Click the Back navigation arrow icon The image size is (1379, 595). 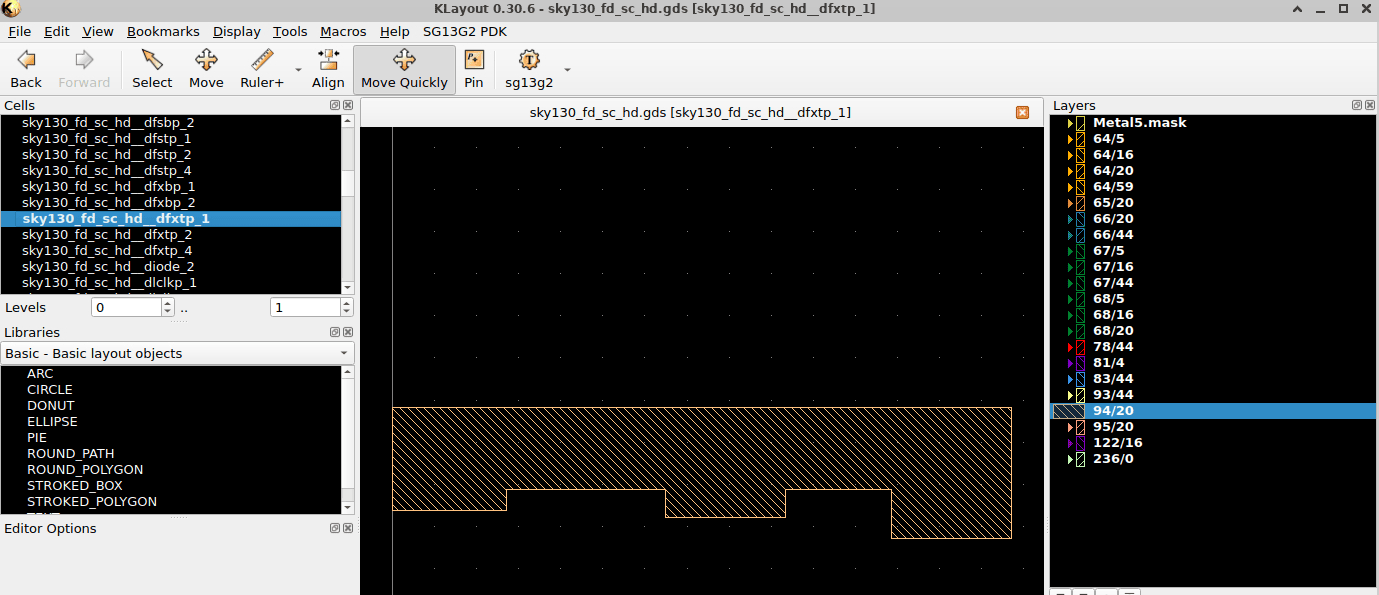coord(26,60)
